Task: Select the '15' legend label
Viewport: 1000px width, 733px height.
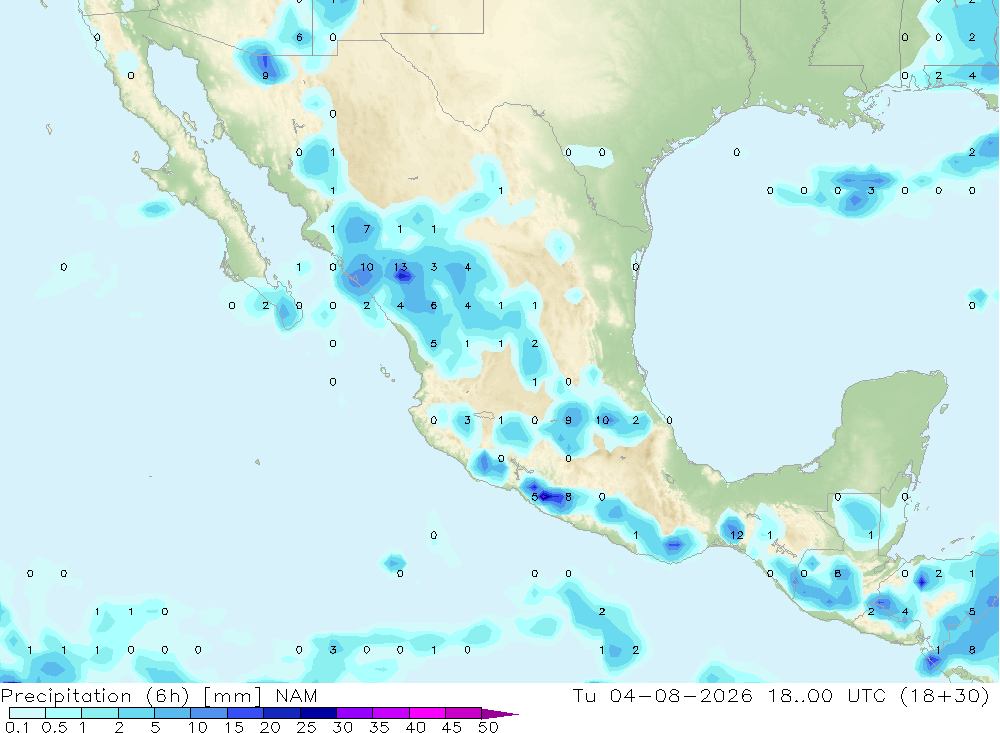Action: pyautogui.click(x=234, y=727)
